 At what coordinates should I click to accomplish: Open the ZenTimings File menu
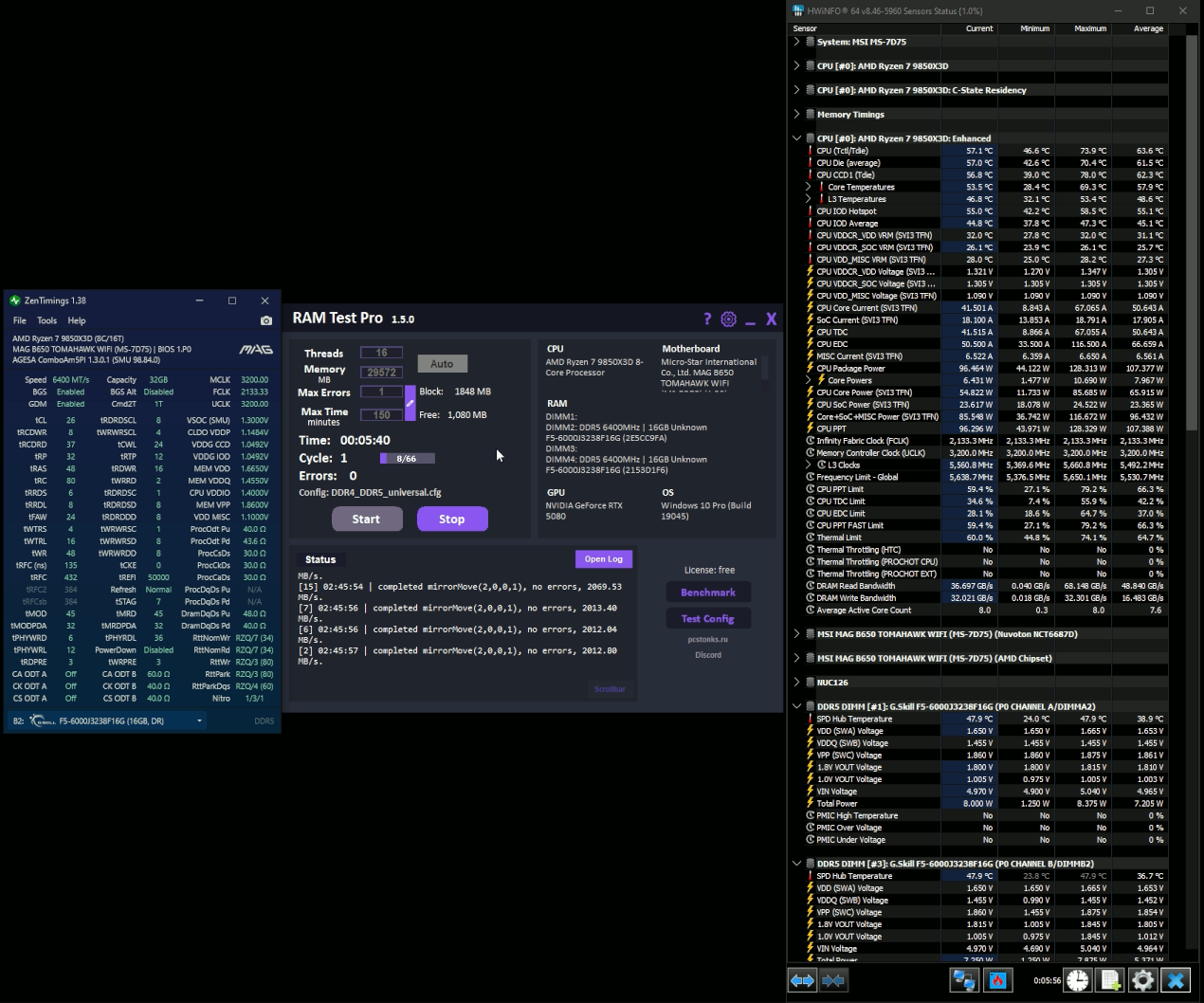(19, 320)
